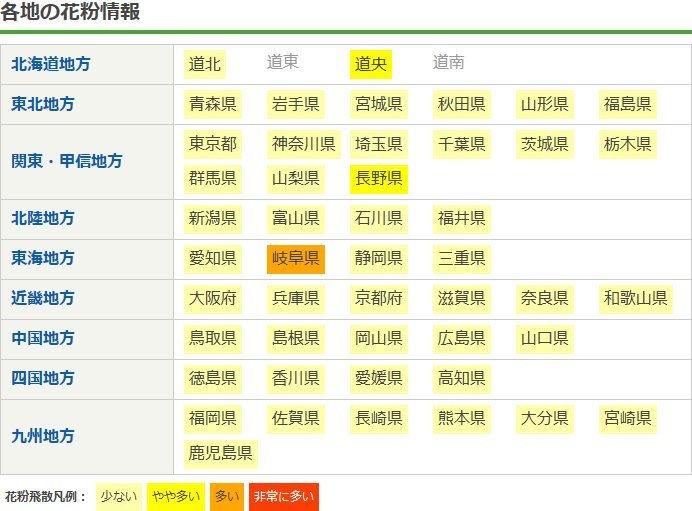Open 大阪府 pollen information
The height and width of the screenshot is (511, 692).
213,298
